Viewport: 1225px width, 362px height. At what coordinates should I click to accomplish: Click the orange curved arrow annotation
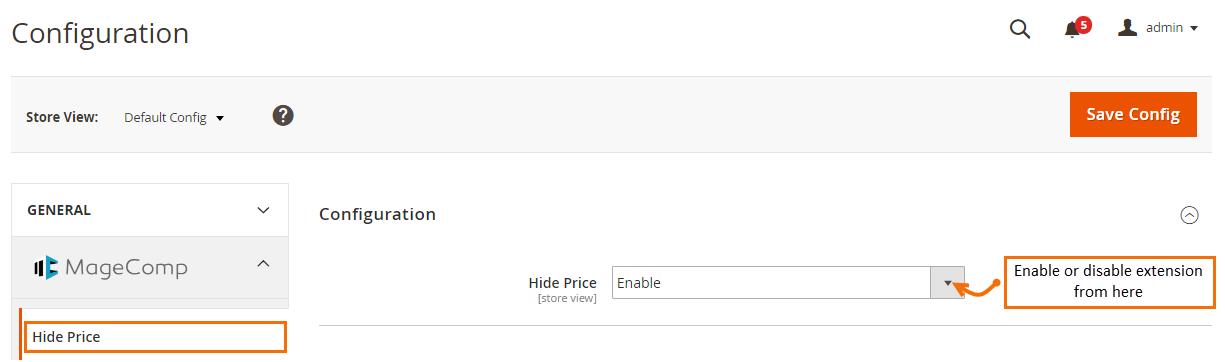(x=979, y=288)
